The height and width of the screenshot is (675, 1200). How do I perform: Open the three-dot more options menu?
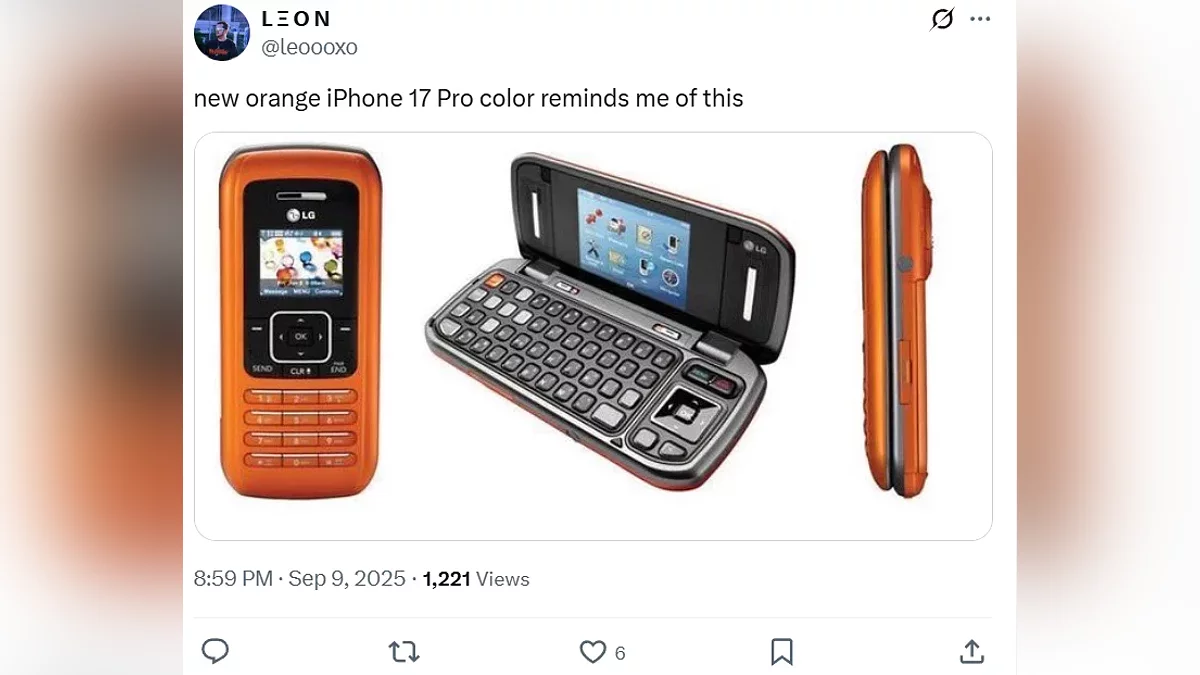click(981, 19)
